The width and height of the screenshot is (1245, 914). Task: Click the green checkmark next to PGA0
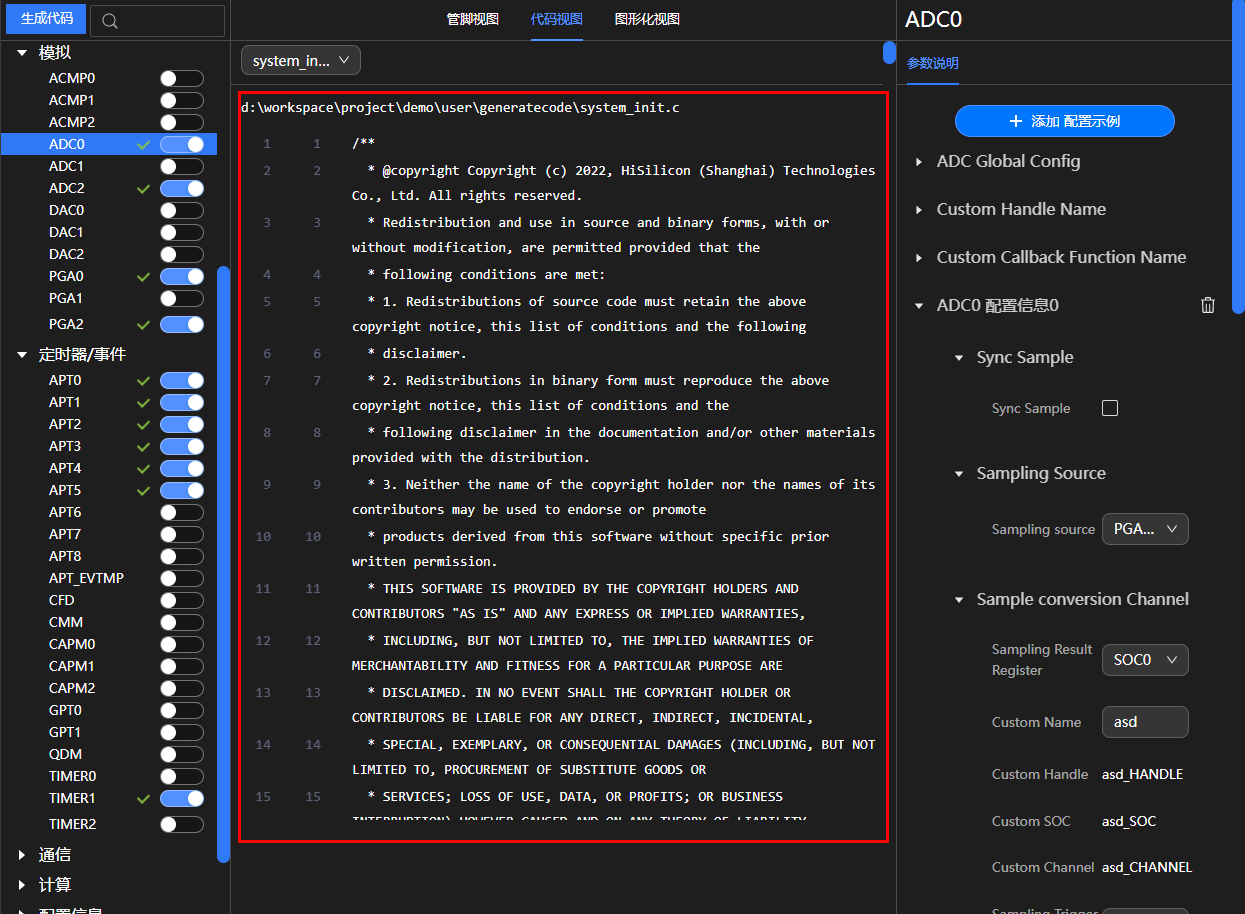[144, 277]
